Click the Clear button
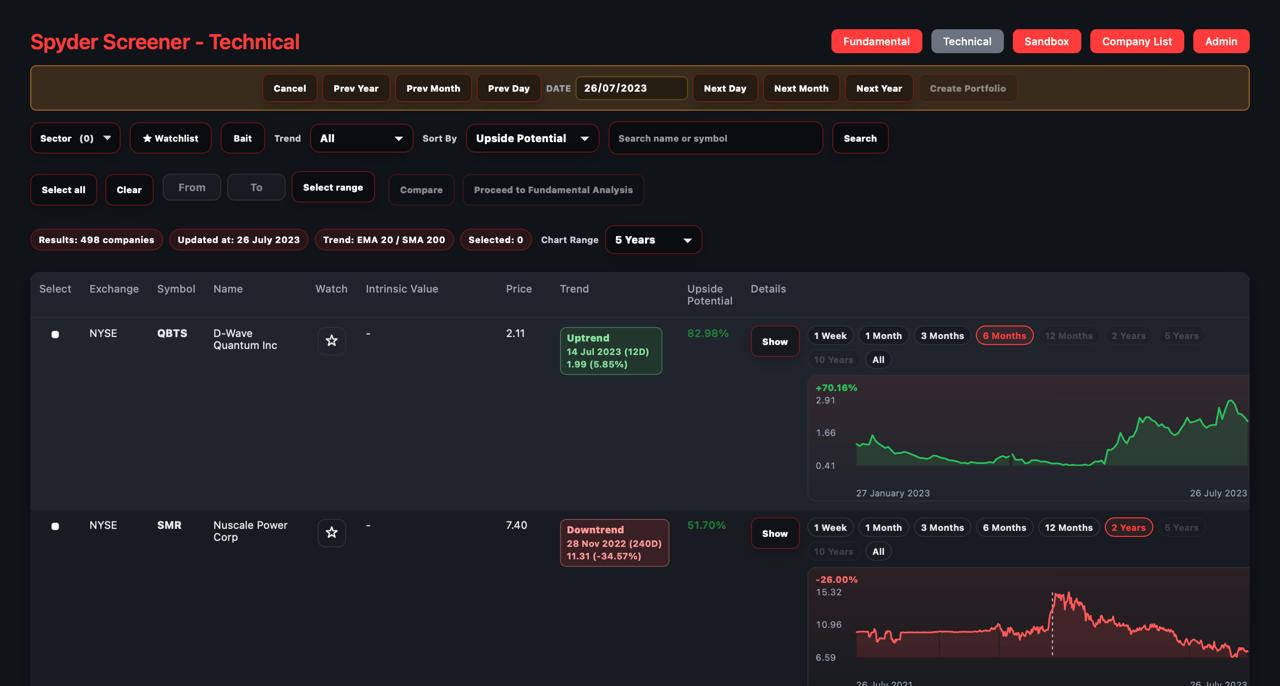This screenshot has width=1280, height=686. 129,190
